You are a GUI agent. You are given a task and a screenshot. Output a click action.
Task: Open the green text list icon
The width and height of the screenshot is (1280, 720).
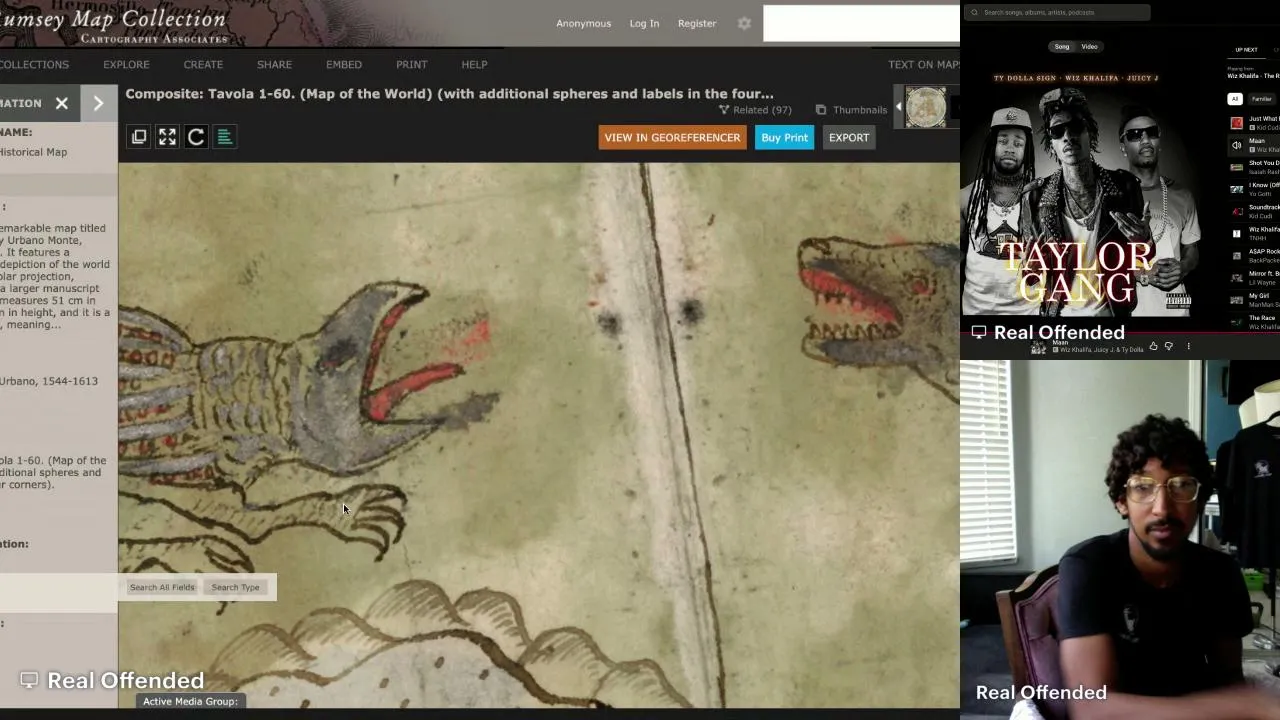pyautogui.click(x=225, y=137)
